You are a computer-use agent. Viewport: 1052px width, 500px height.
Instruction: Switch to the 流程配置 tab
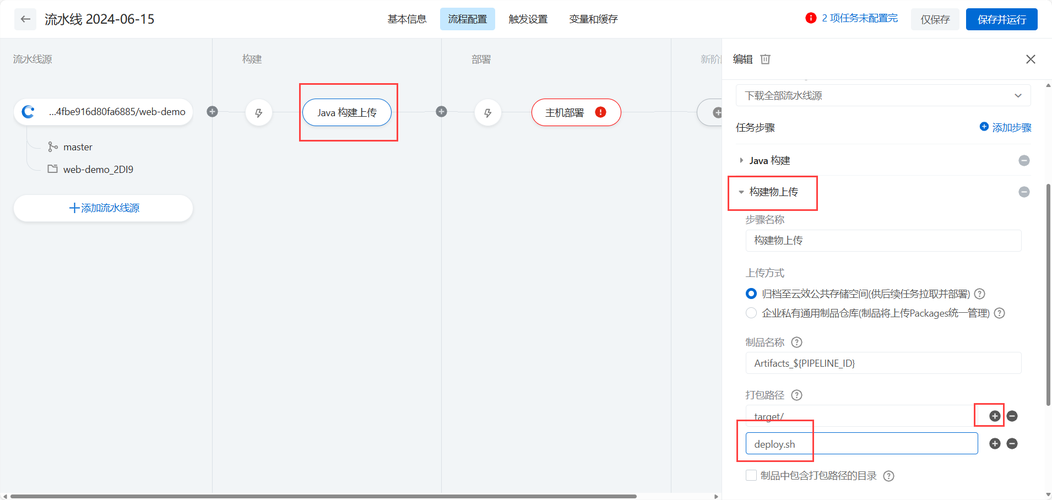468,19
